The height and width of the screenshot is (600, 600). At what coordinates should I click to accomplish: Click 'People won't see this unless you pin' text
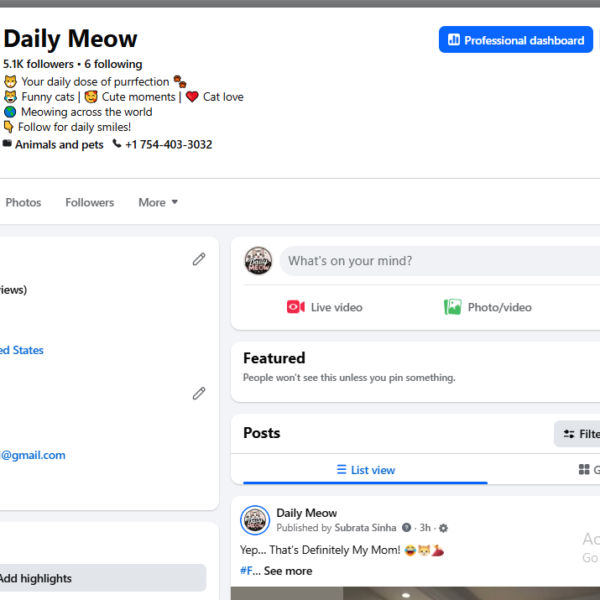349,378
